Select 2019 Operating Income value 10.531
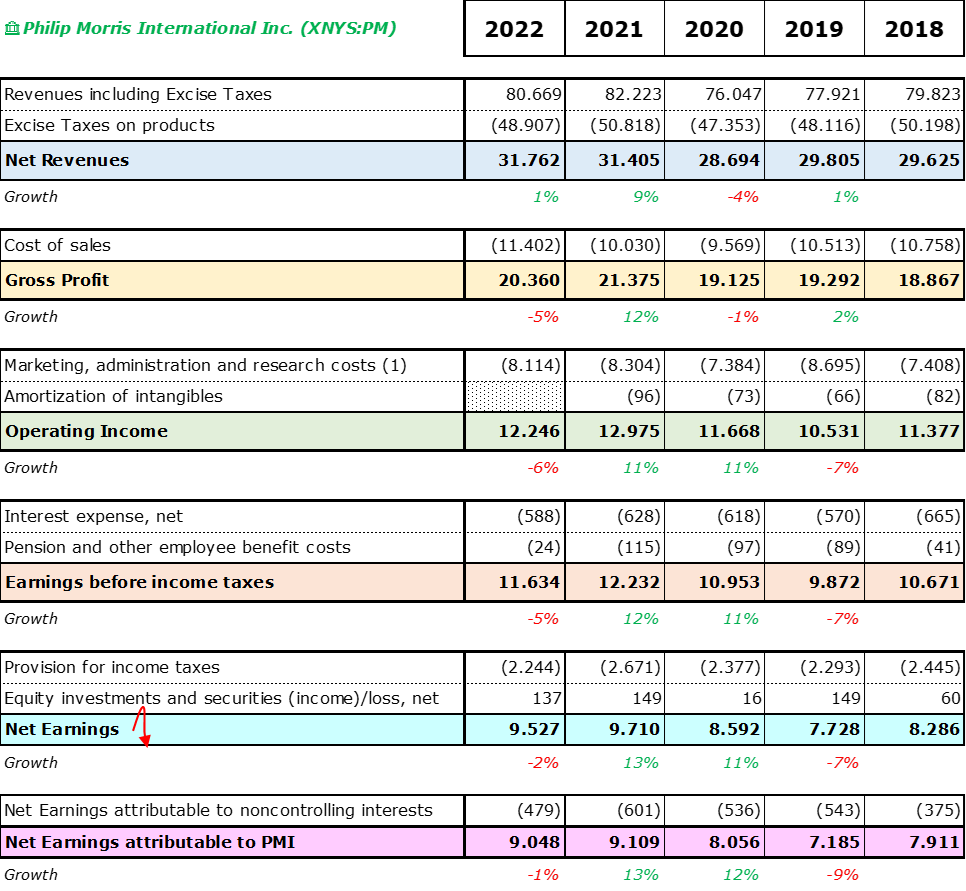This screenshot has height=891, width=966. [829, 431]
